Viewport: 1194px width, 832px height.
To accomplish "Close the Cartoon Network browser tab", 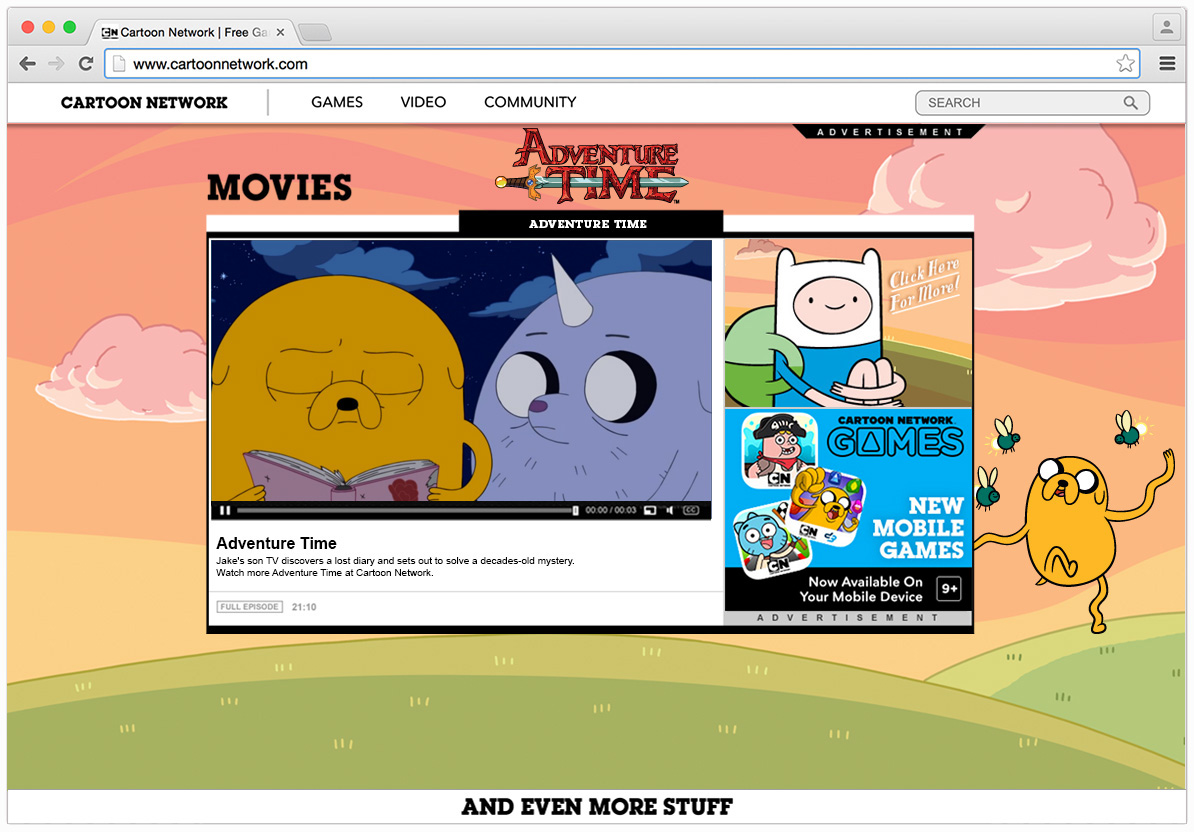I will [x=280, y=32].
